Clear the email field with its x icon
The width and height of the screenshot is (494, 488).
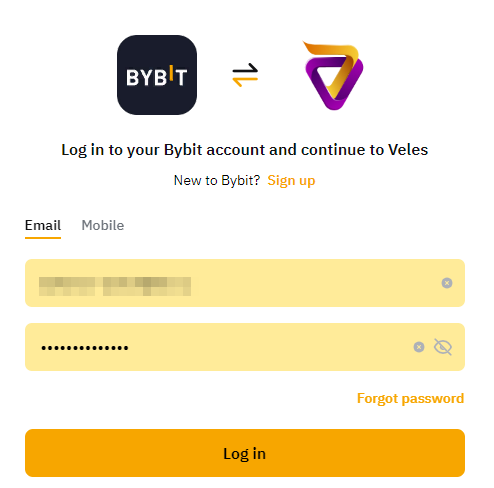click(447, 283)
